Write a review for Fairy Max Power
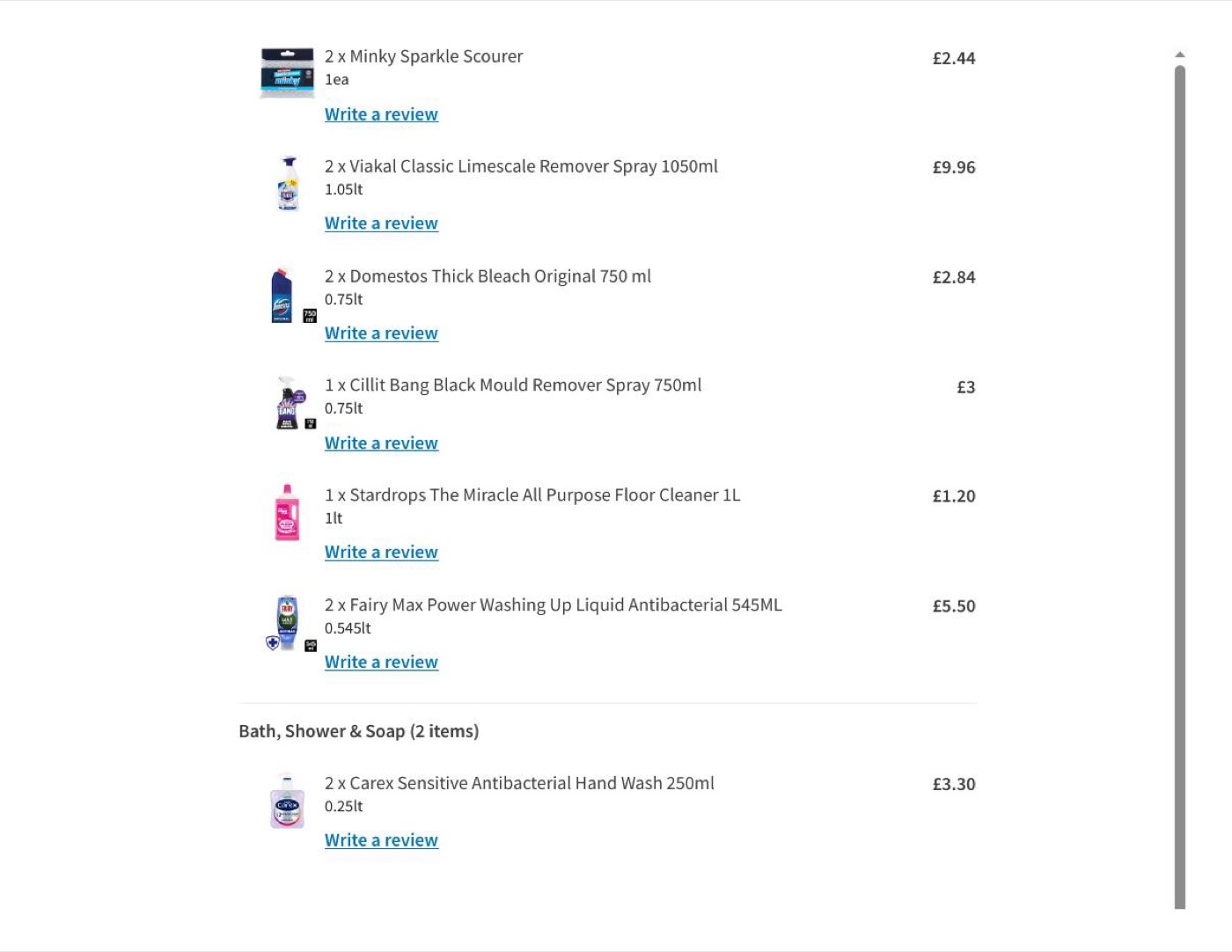 [x=381, y=663]
